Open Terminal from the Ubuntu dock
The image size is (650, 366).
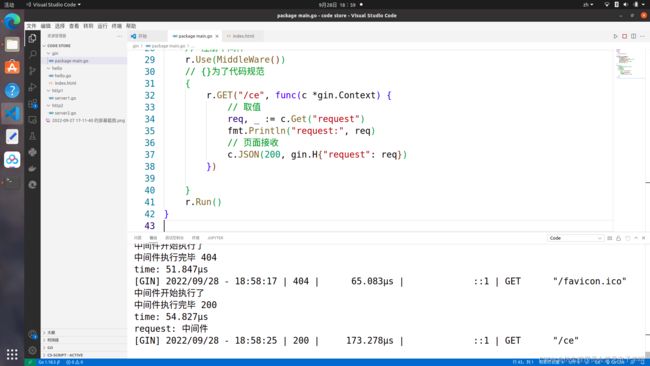pyautogui.click(x=12, y=182)
